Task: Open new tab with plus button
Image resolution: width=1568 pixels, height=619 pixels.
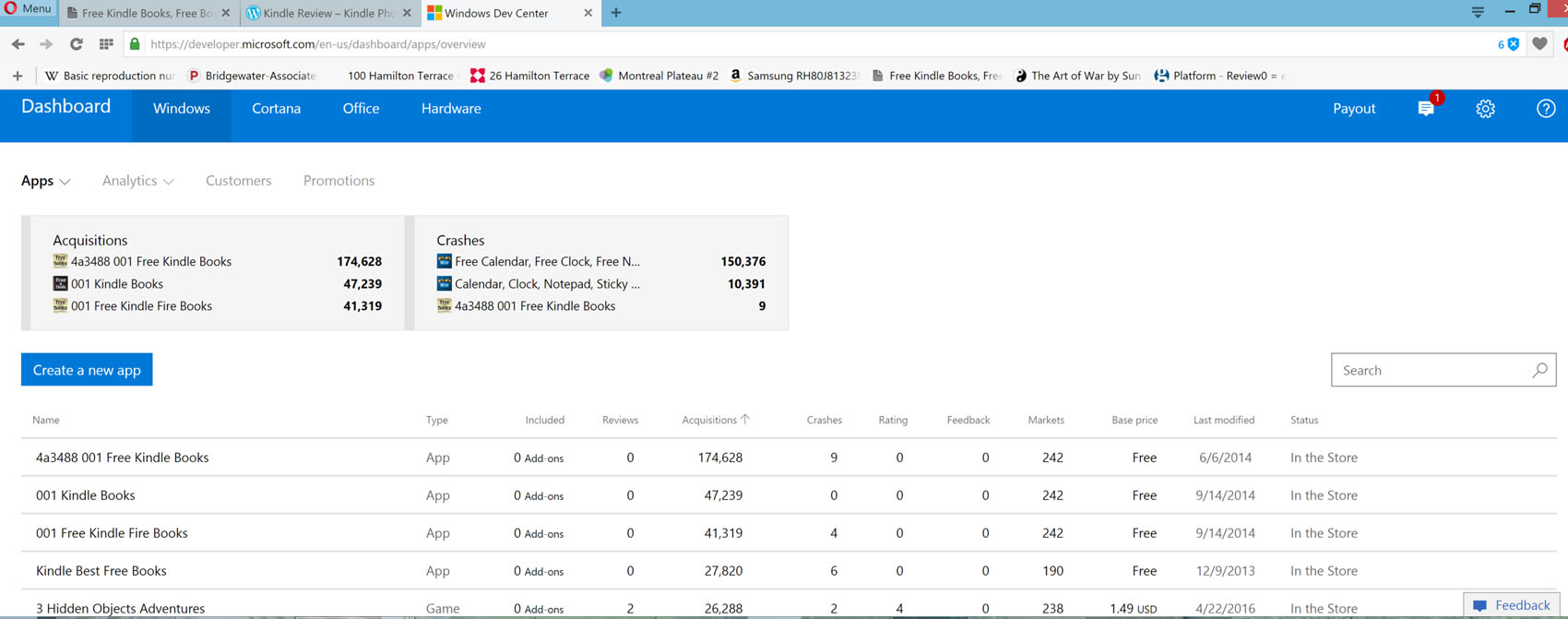Action: (x=616, y=13)
